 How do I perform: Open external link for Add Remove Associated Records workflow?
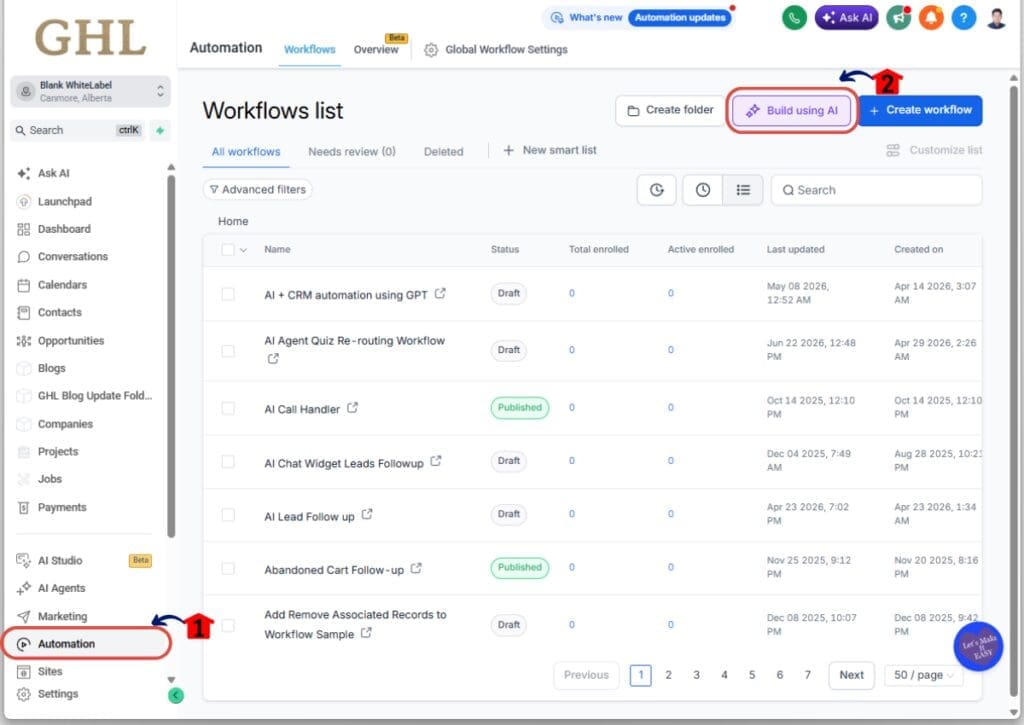tap(366, 632)
